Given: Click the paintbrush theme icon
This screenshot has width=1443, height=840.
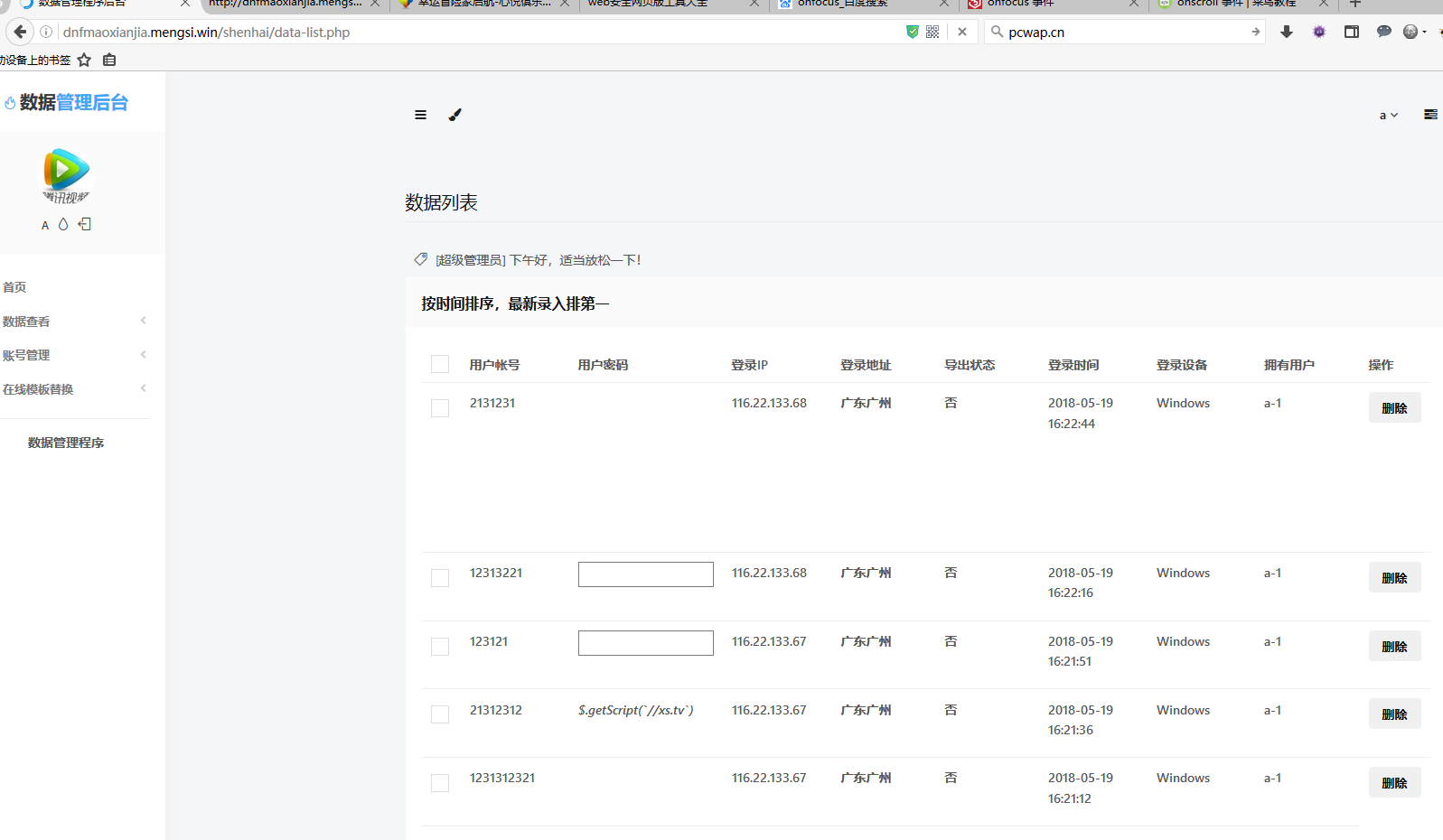Looking at the screenshot, I should [x=455, y=115].
